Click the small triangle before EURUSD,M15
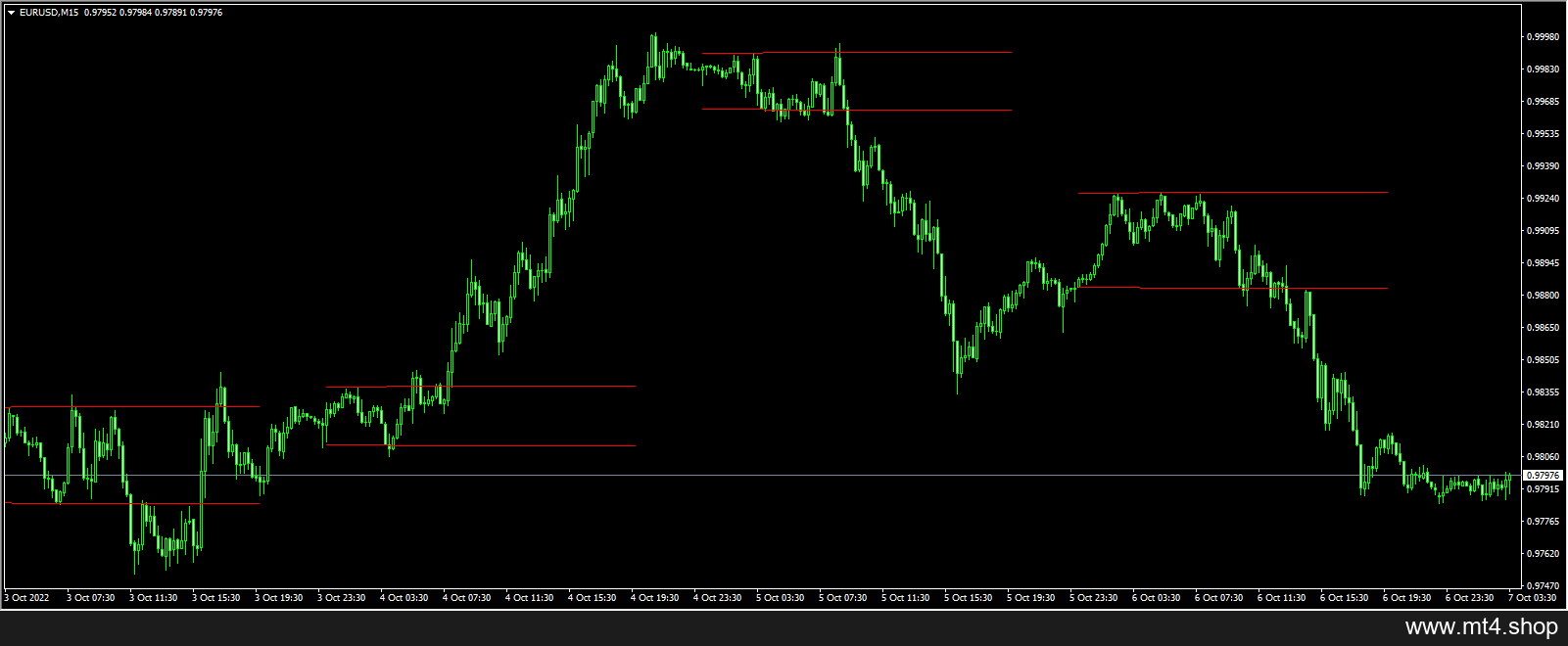Viewport: 1568px width, 646px height. 11,13
